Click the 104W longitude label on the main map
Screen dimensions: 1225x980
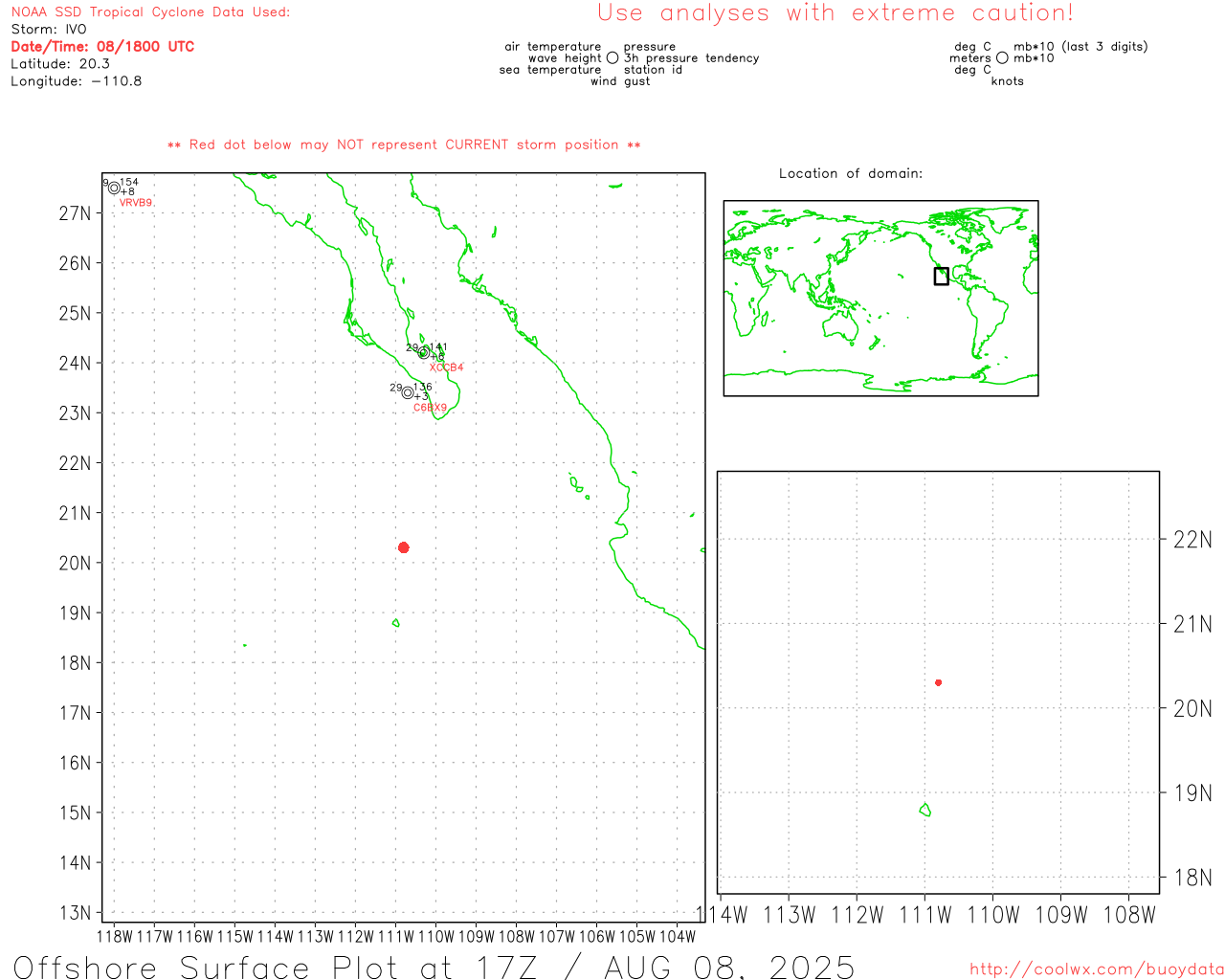[678, 936]
